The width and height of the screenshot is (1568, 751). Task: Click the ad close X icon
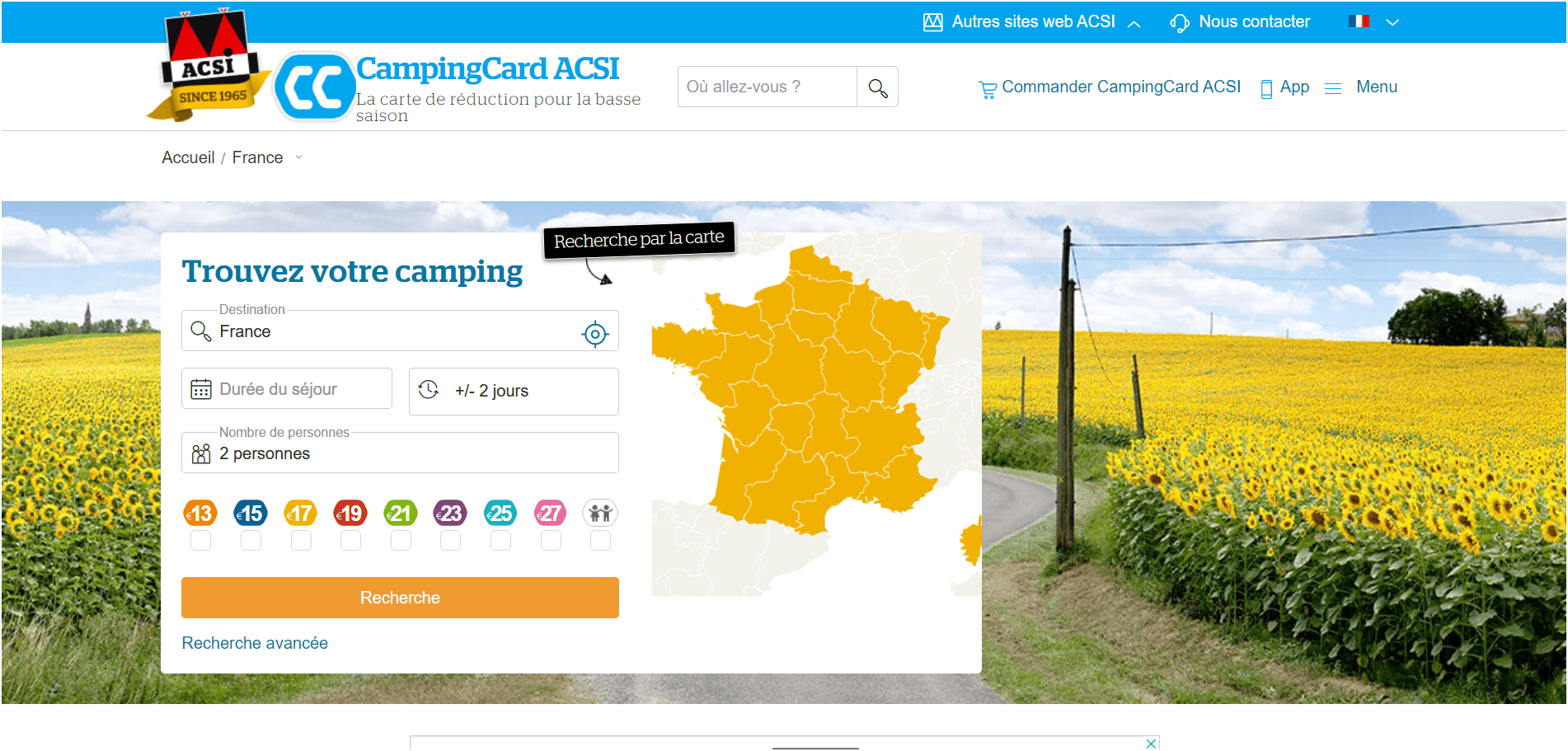coord(1151,744)
